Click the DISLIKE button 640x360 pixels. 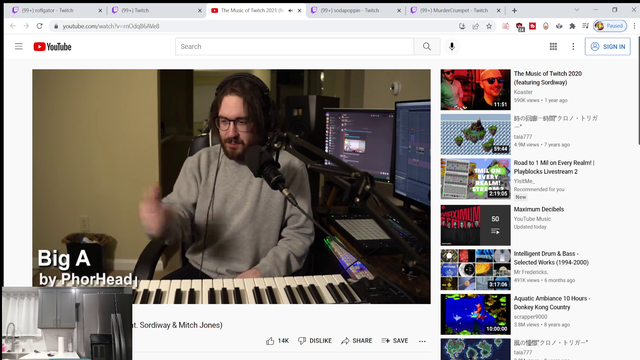pos(315,341)
